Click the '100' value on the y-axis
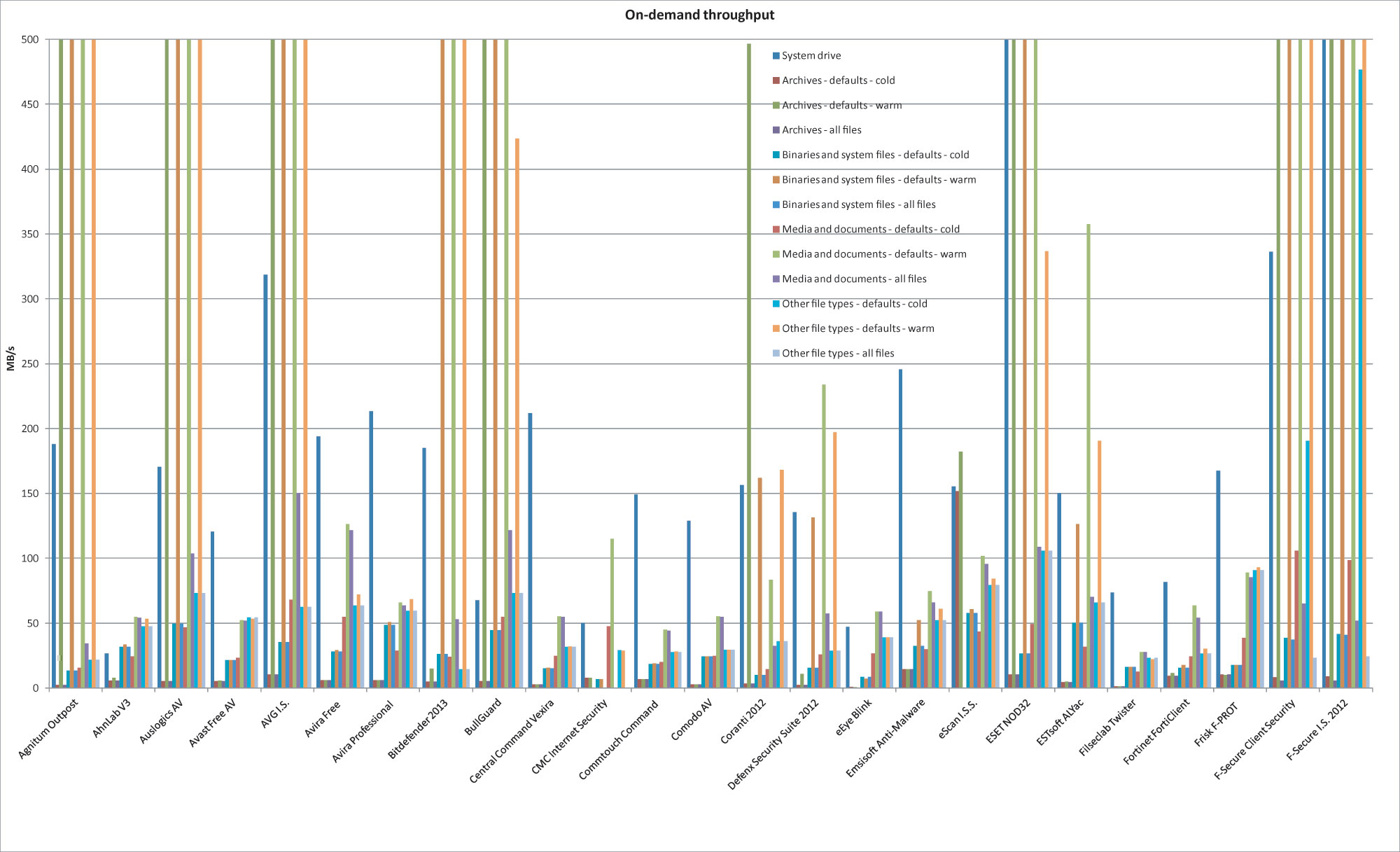Screen dimensions: 1400x852 coord(30,559)
